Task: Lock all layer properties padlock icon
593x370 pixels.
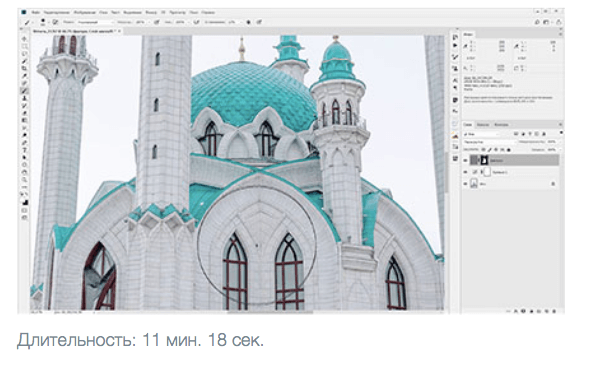Action: click(509, 150)
